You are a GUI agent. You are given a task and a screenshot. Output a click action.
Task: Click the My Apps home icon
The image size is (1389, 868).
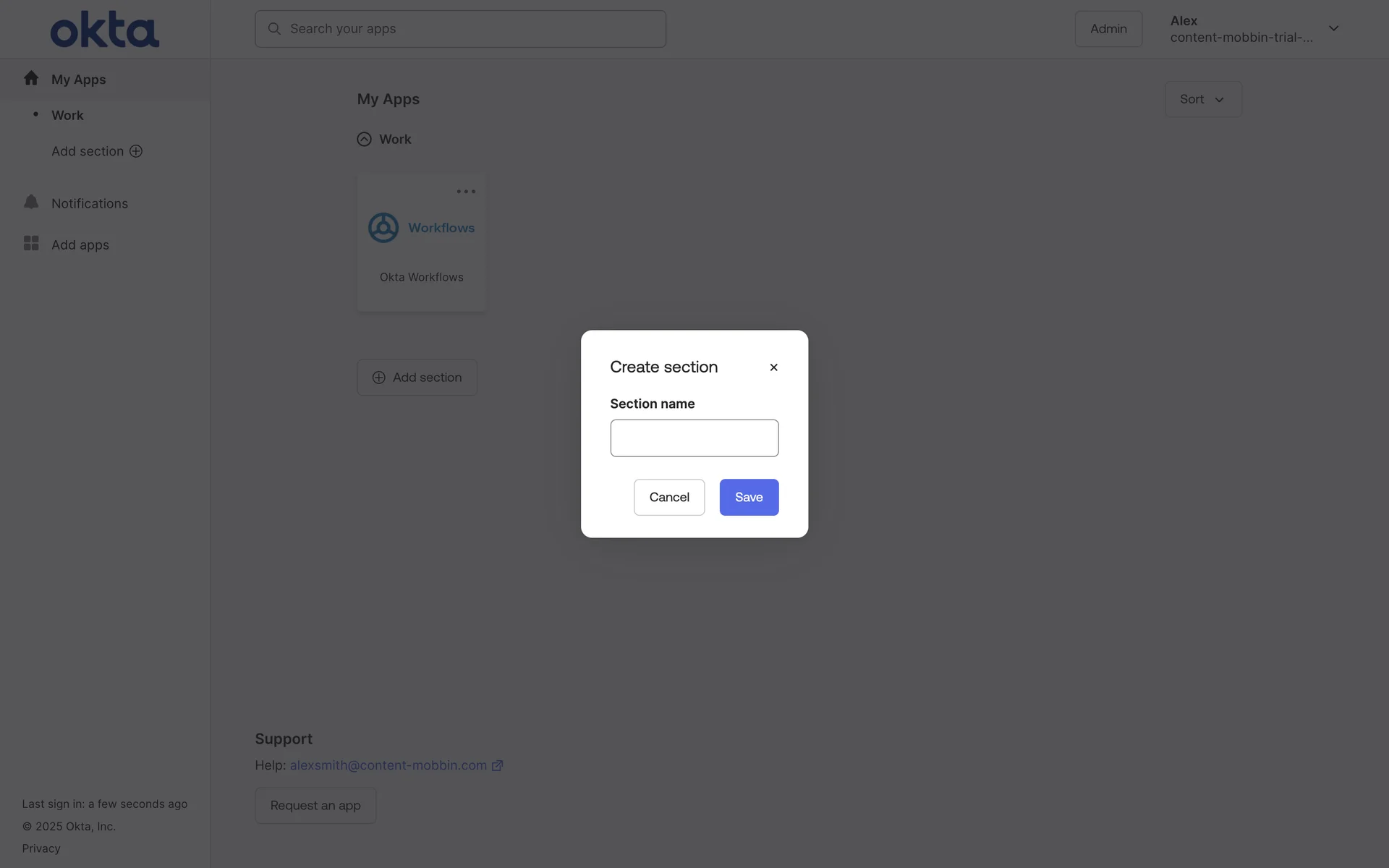[x=31, y=78]
